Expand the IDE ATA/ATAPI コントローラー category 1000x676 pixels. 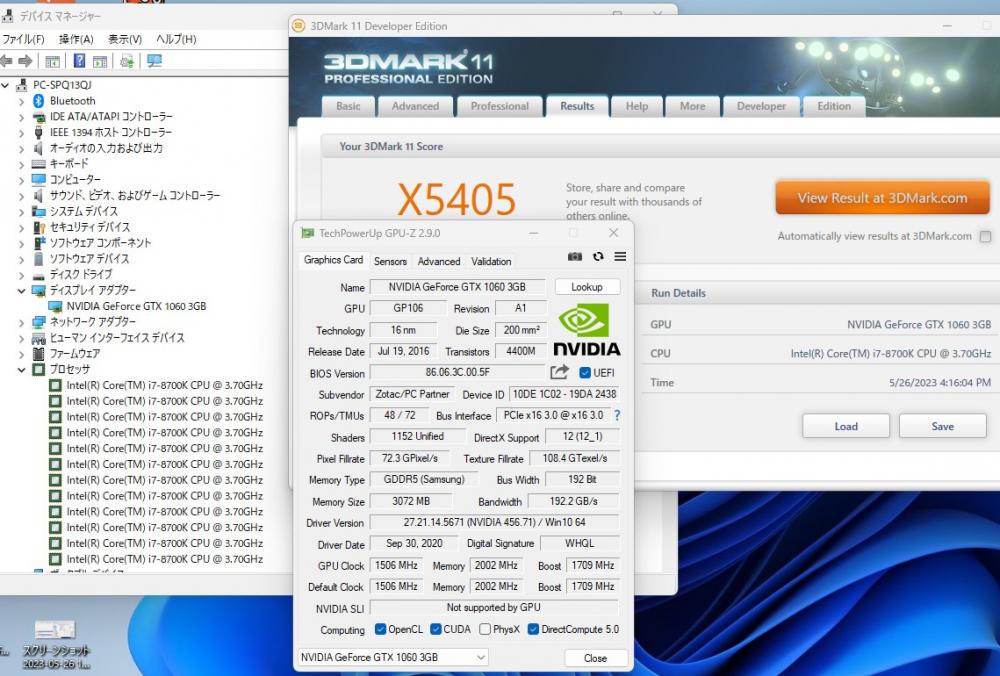tap(22, 117)
